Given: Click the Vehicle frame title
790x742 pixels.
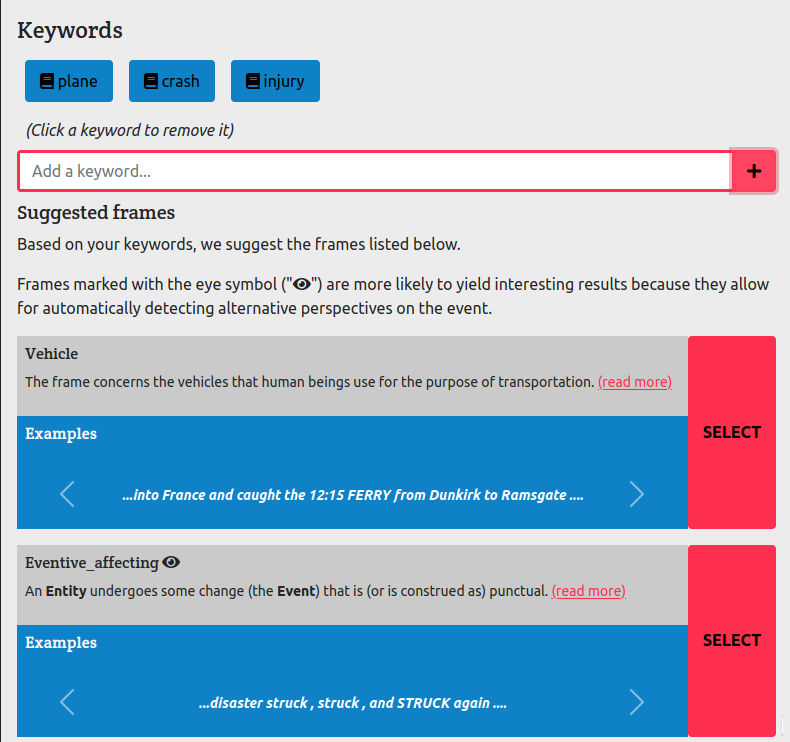Looking at the screenshot, I should point(52,354).
